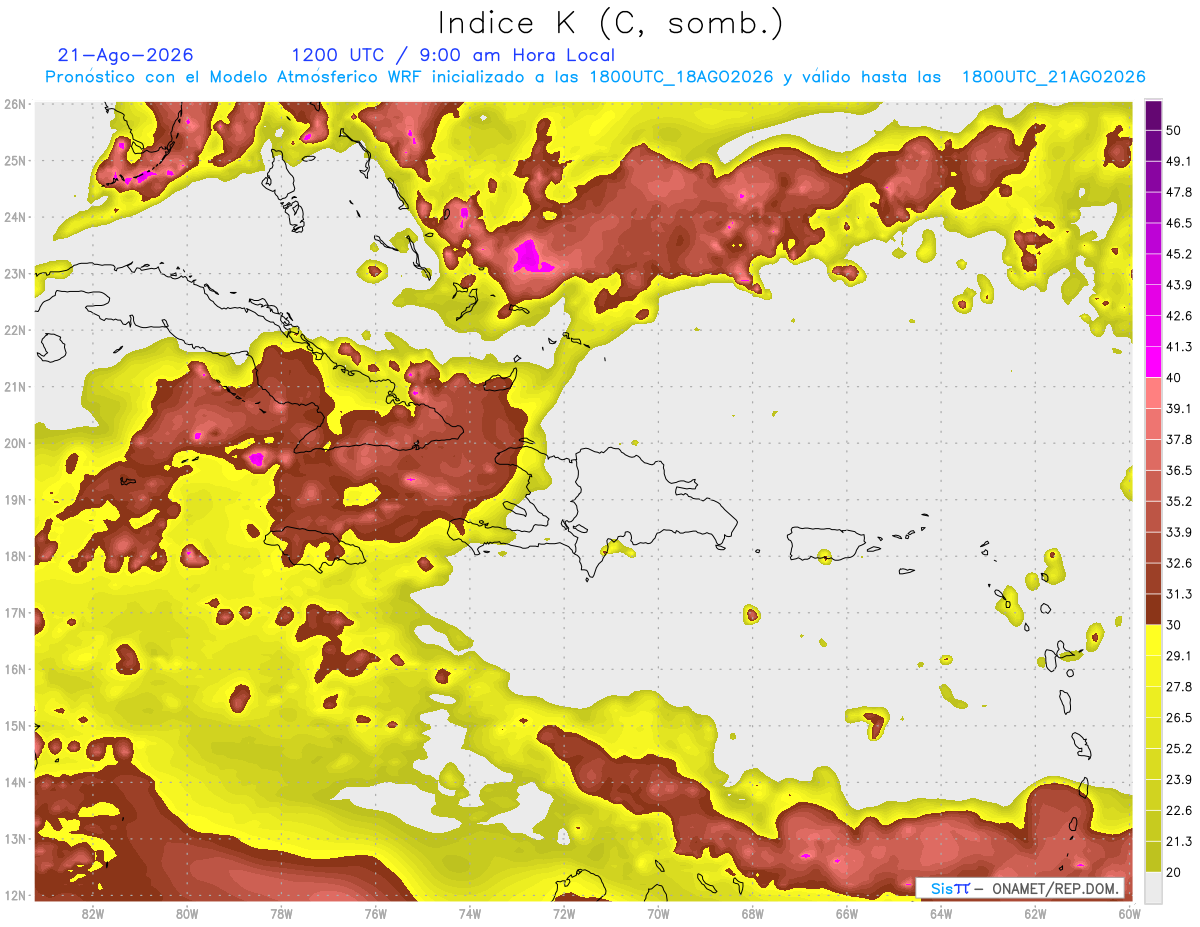Click the '1200 UTC / 9:00 am Hora Local' time label
The image size is (1200, 927).
(x=453, y=56)
